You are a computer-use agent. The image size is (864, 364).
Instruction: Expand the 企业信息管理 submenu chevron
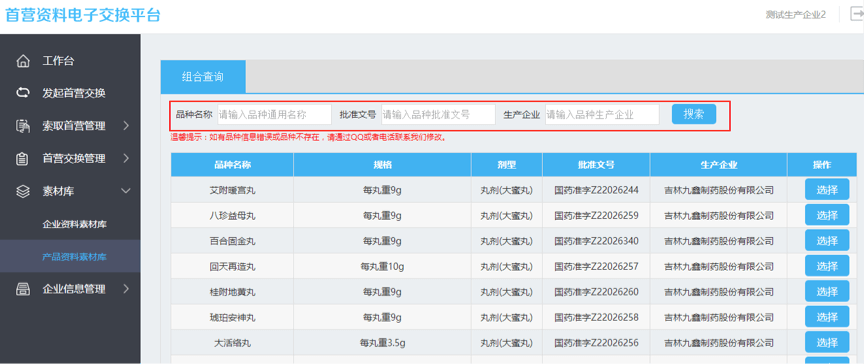[126, 289]
